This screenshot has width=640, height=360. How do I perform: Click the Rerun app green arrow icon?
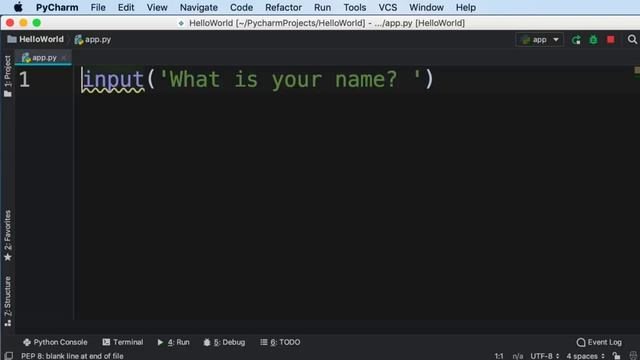click(x=576, y=40)
